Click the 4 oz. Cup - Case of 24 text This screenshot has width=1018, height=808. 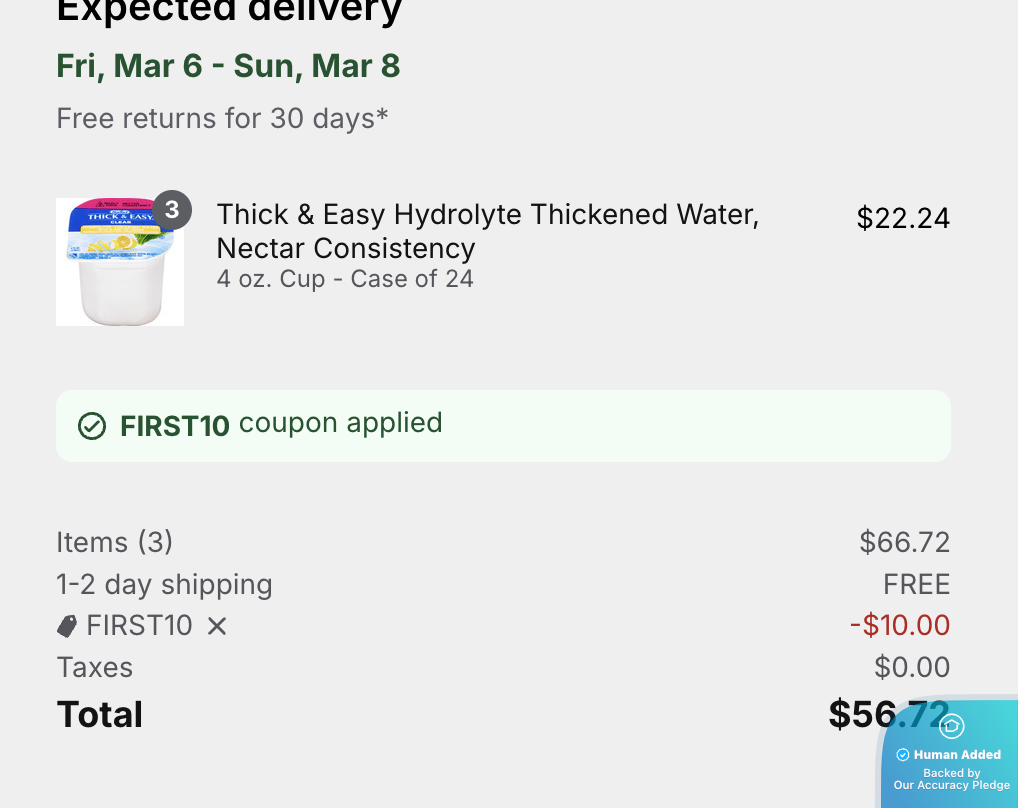pyautogui.click(x=345, y=278)
